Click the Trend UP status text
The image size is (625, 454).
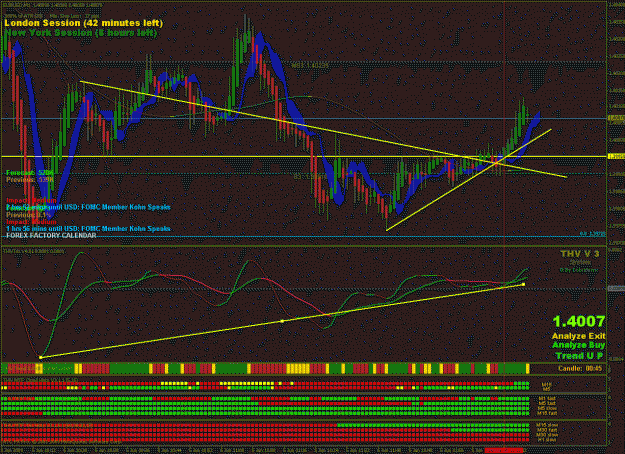[579, 356]
